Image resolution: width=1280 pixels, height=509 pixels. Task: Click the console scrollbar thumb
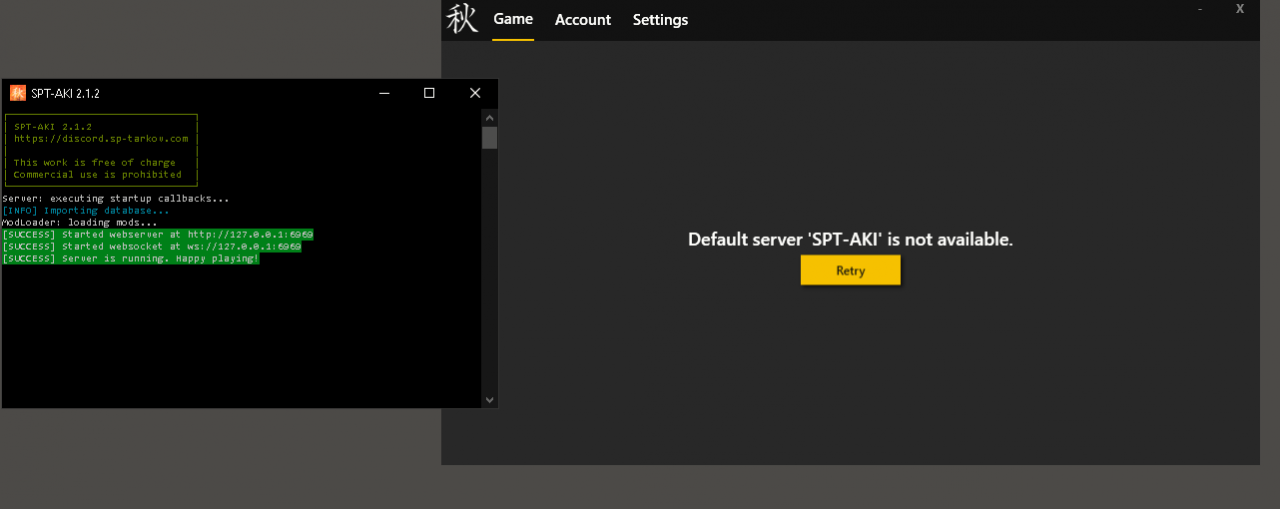(489, 137)
